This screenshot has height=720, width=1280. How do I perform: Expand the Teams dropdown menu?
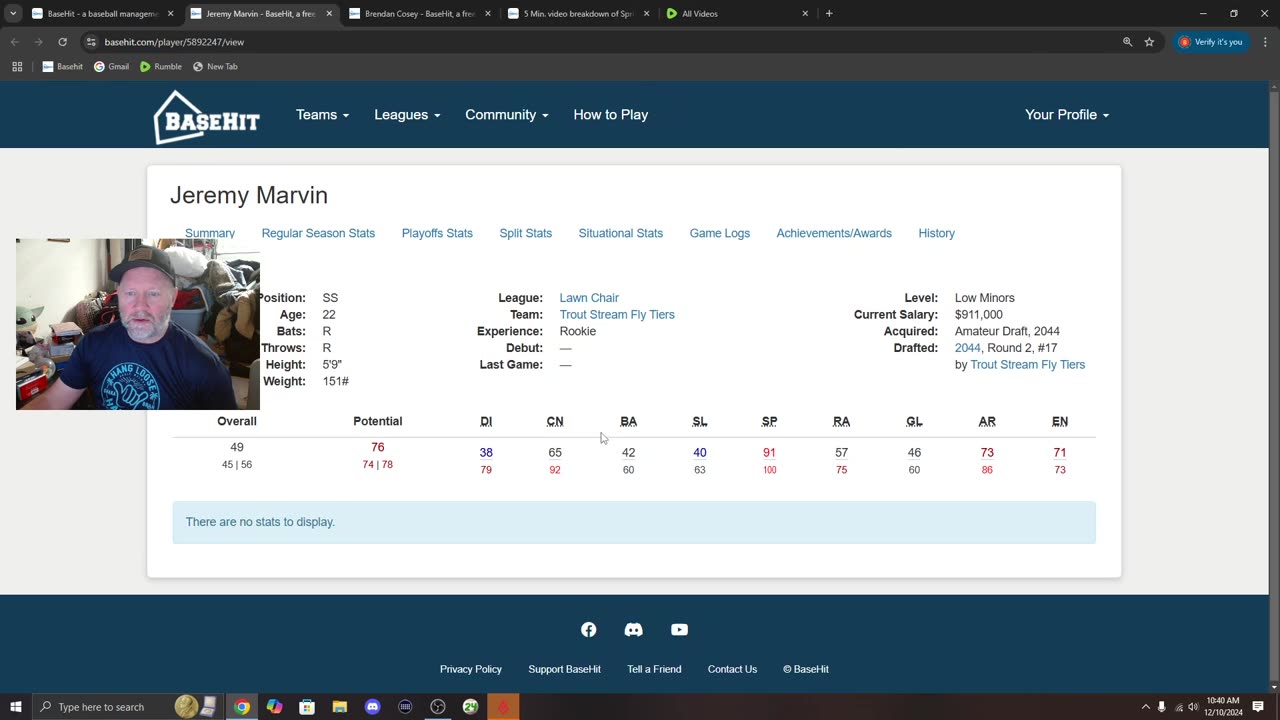pyautogui.click(x=322, y=115)
